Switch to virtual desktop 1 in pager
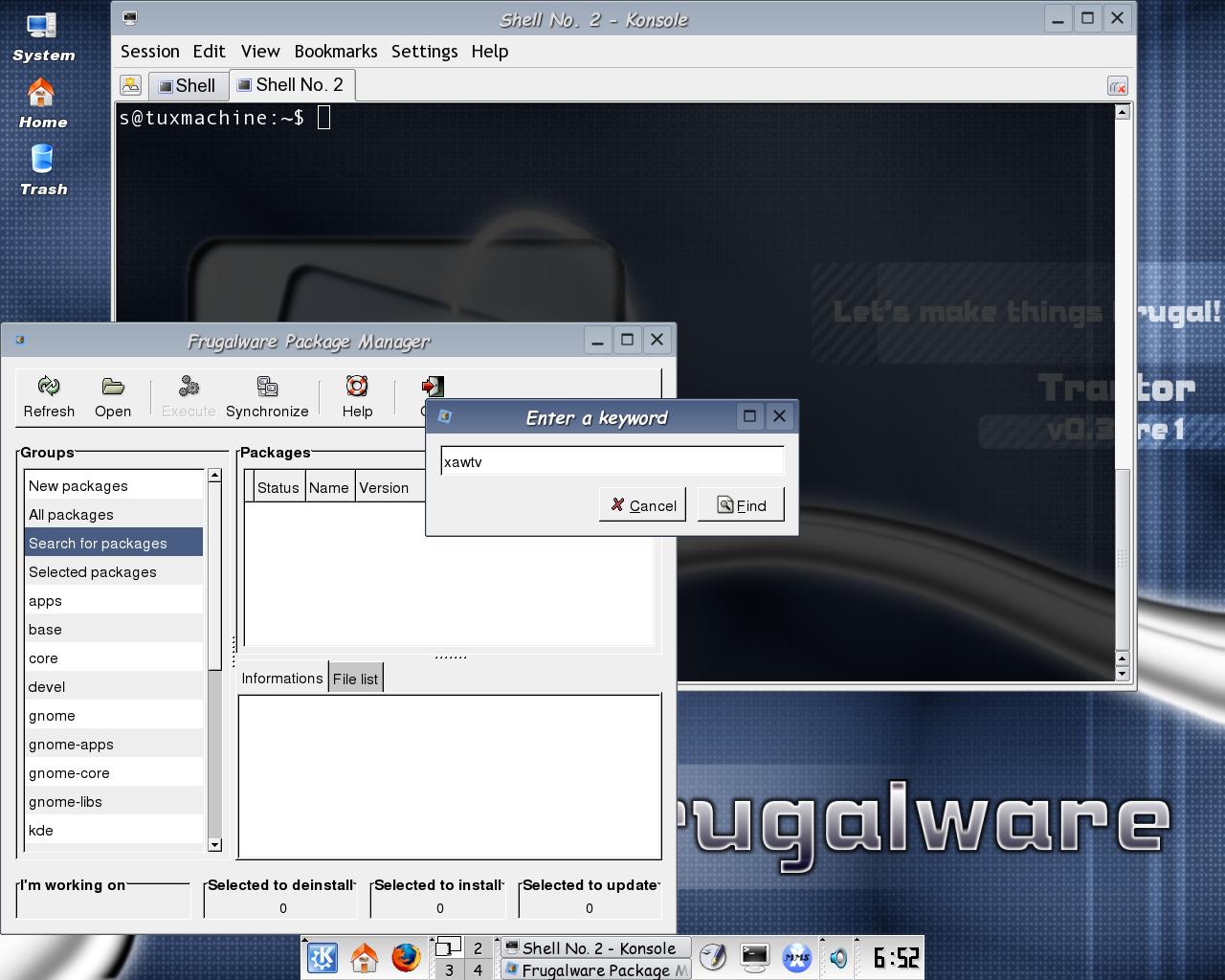This screenshot has height=980, width=1225. pos(449,948)
